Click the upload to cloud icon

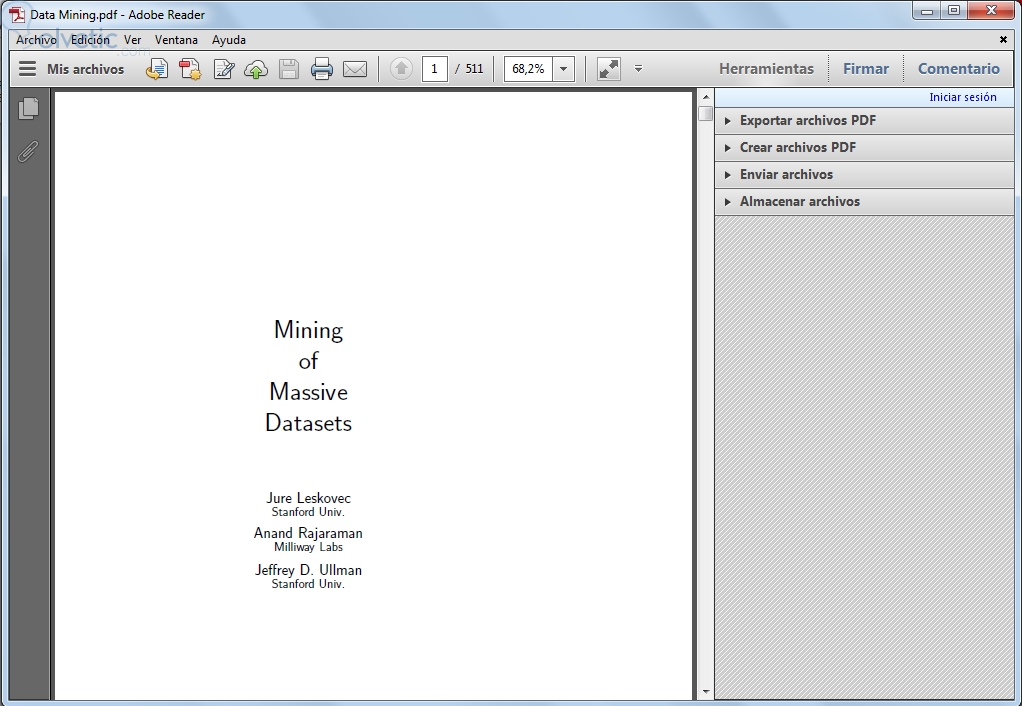[256, 69]
